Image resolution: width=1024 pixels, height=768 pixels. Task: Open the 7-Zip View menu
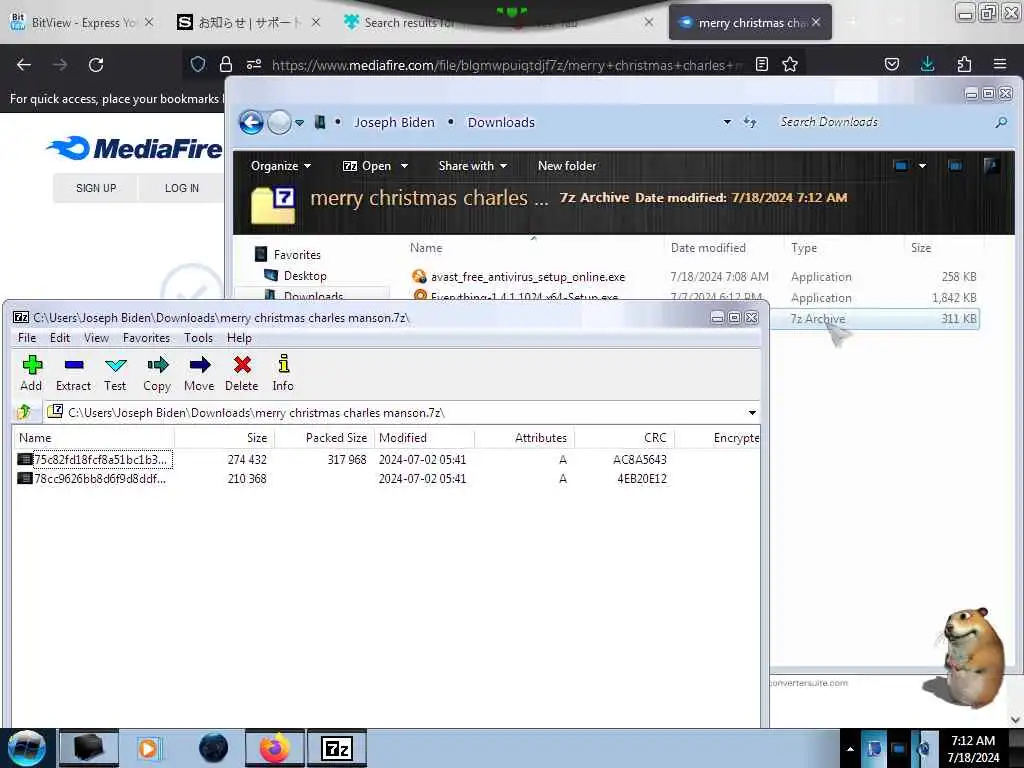point(96,338)
